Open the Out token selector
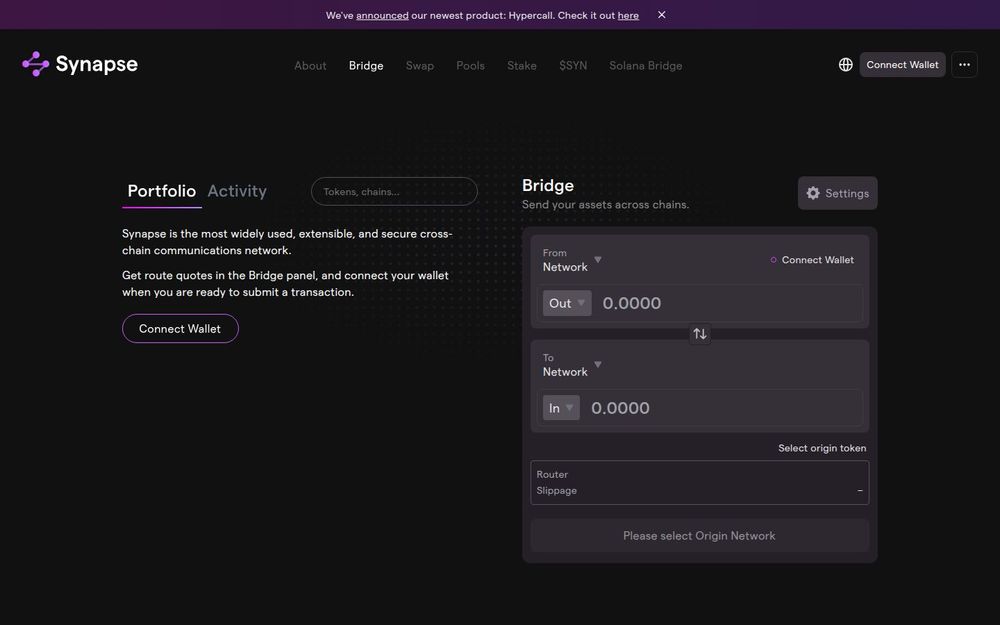Screen dimensions: 1000x625 point(567,303)
